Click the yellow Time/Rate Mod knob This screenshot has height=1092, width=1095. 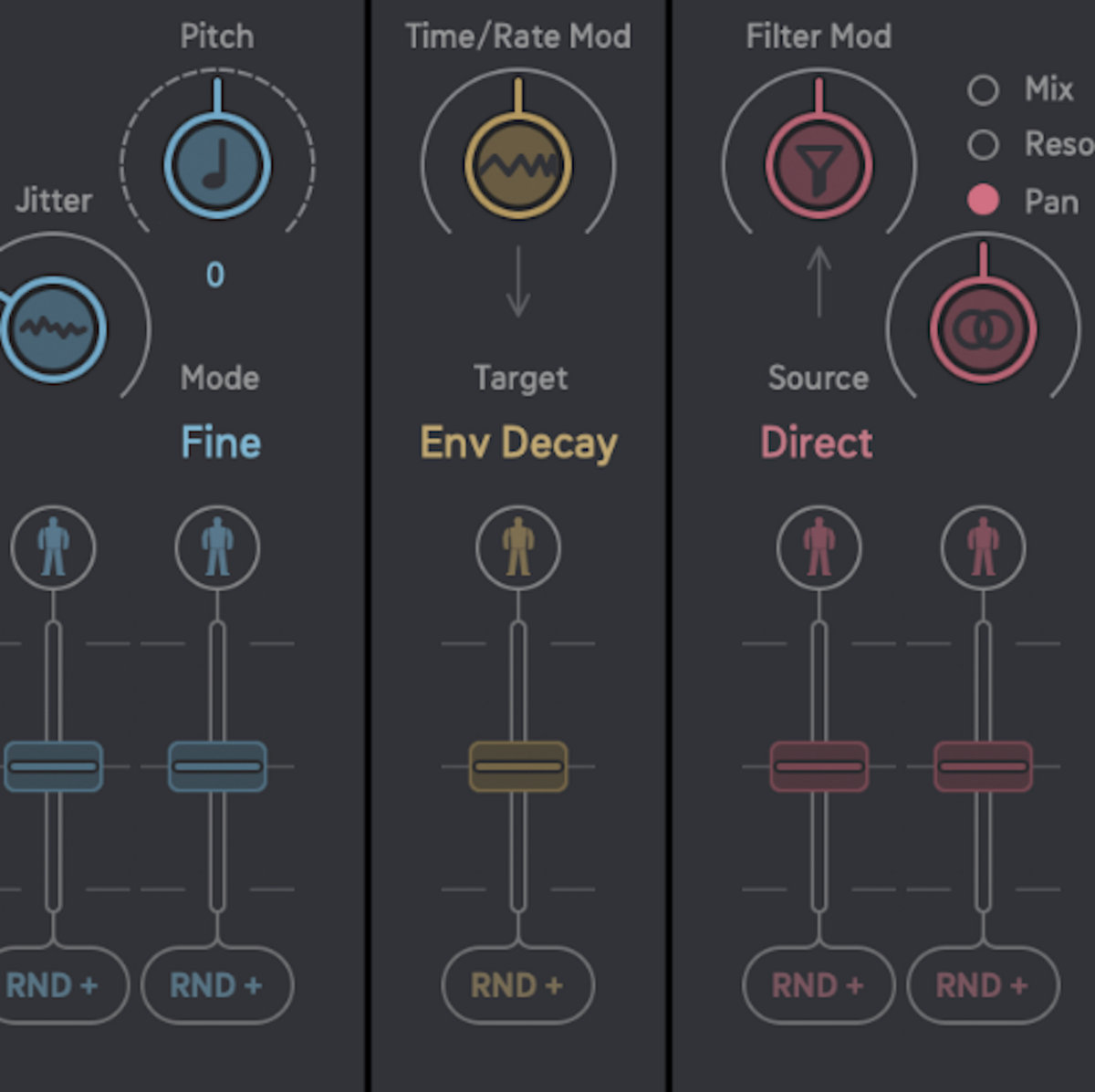click(517, 166)
